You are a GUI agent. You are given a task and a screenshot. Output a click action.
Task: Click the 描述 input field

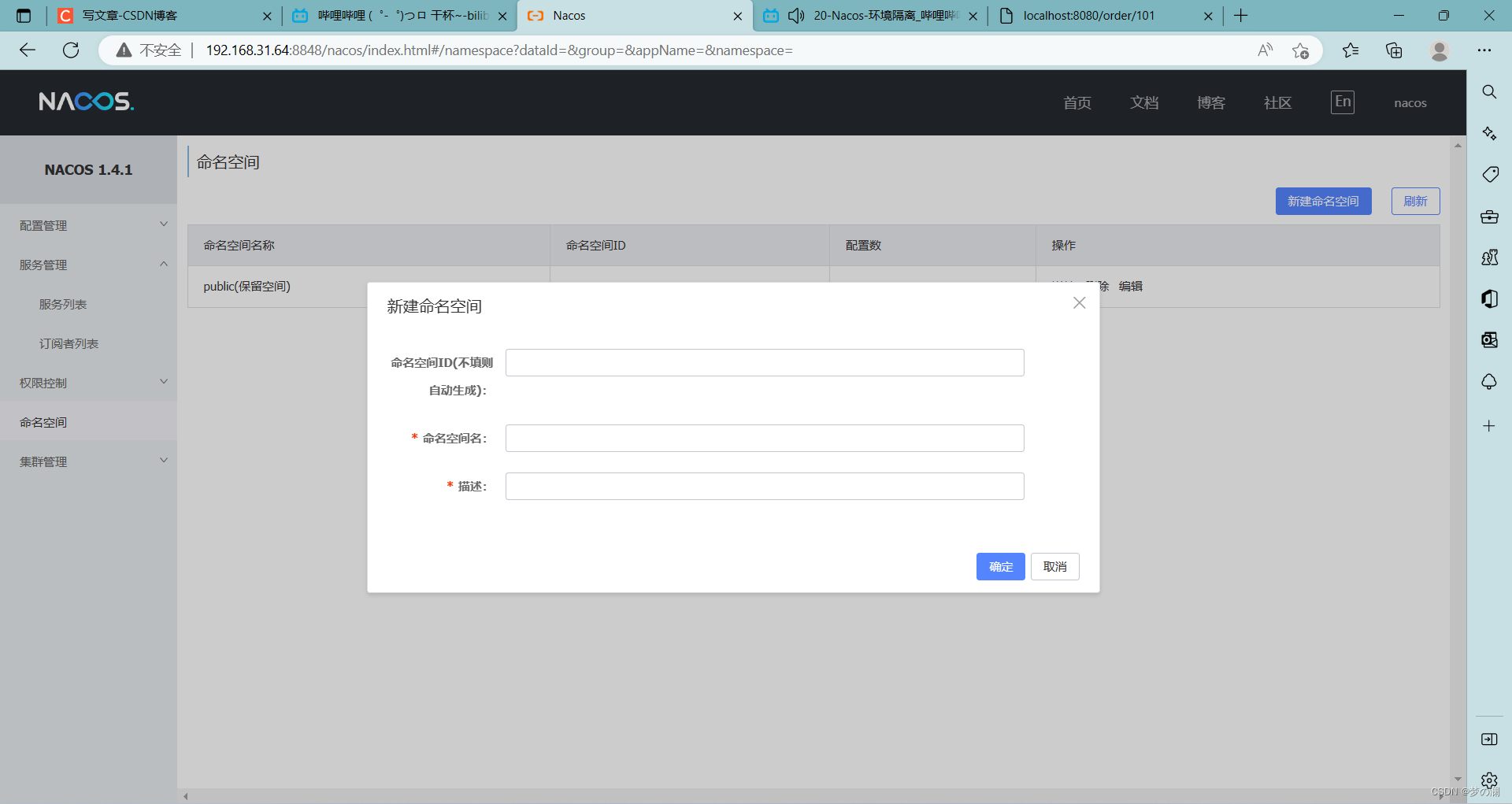765,486
